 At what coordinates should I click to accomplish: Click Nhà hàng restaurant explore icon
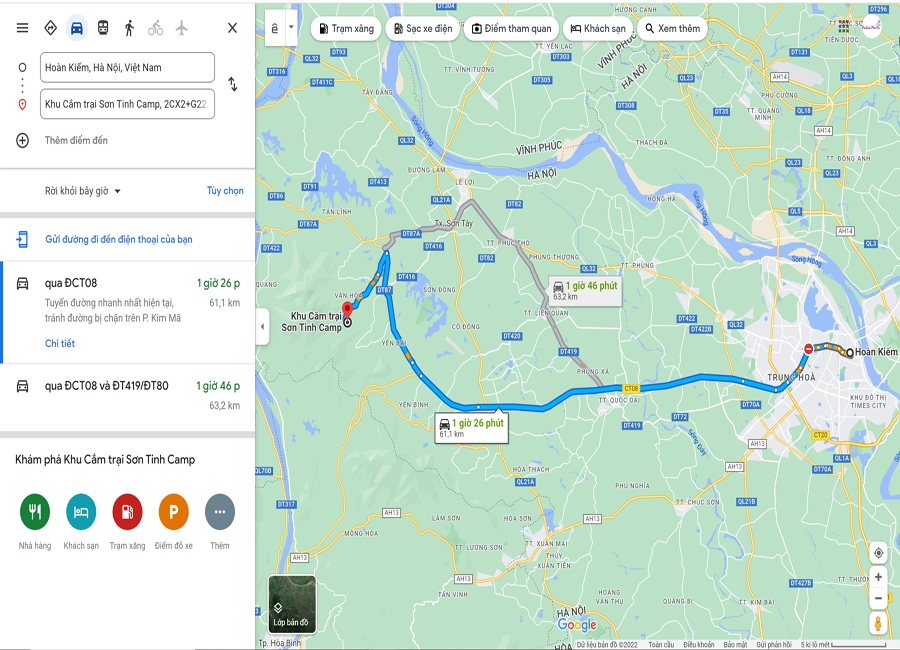click(x=35, y=512)
